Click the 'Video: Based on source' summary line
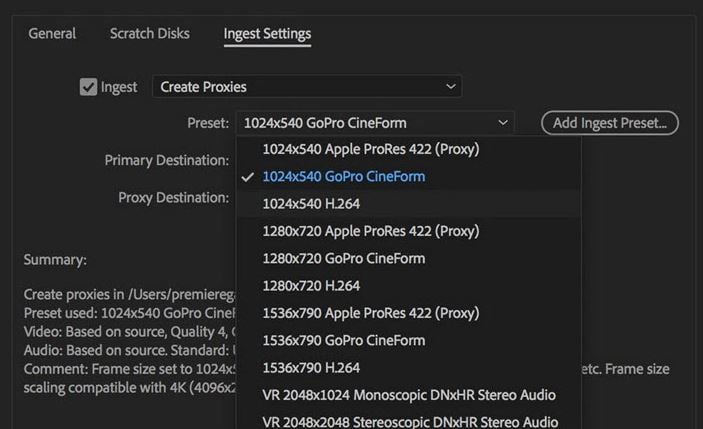The width and height of the screenshot is (703, 429). 129,332
